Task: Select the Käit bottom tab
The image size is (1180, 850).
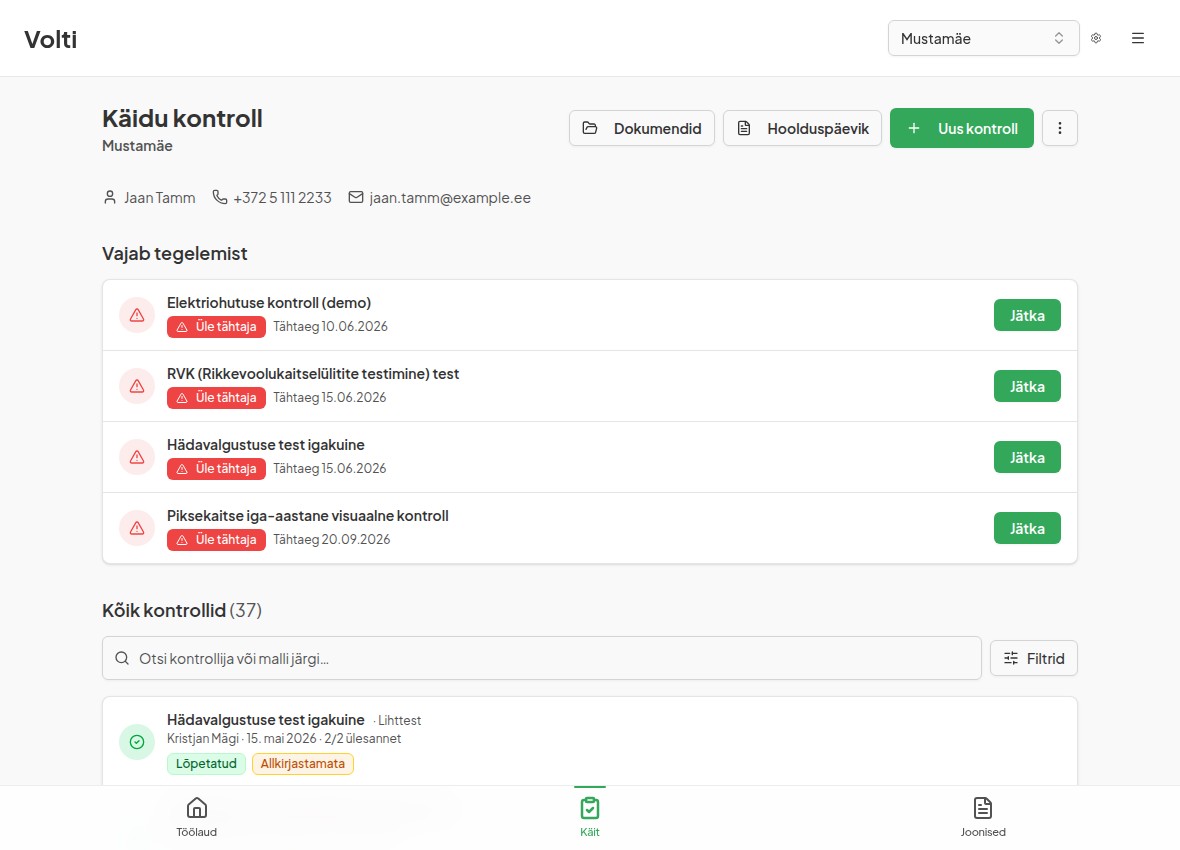Action: coord(590,817)
